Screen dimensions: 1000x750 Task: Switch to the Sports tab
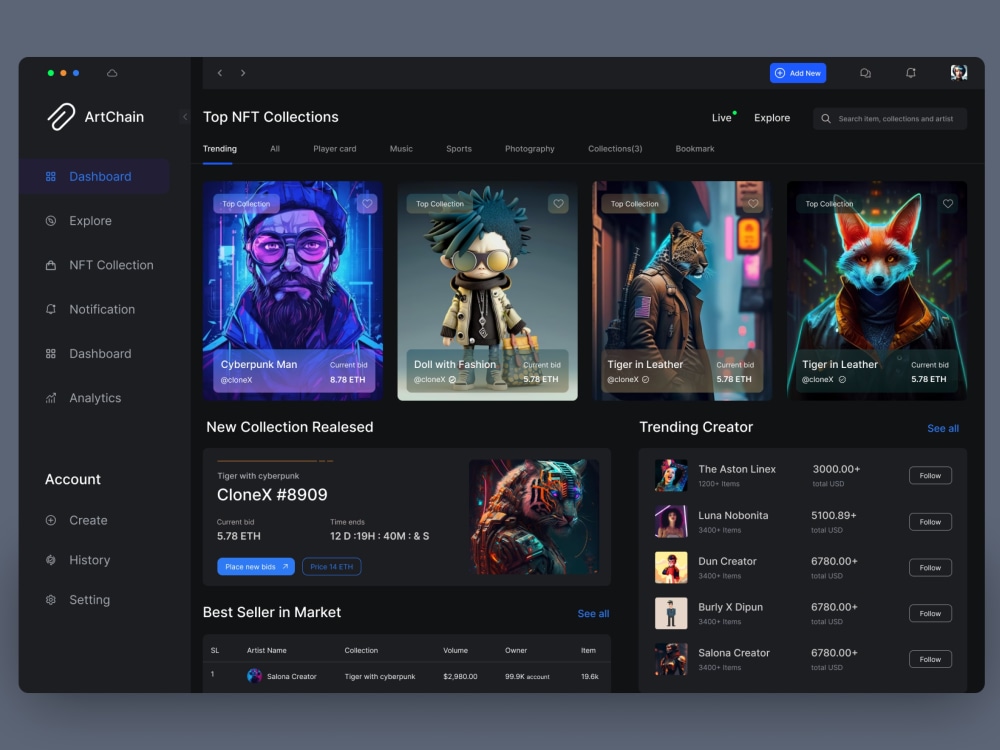point(459,149)
